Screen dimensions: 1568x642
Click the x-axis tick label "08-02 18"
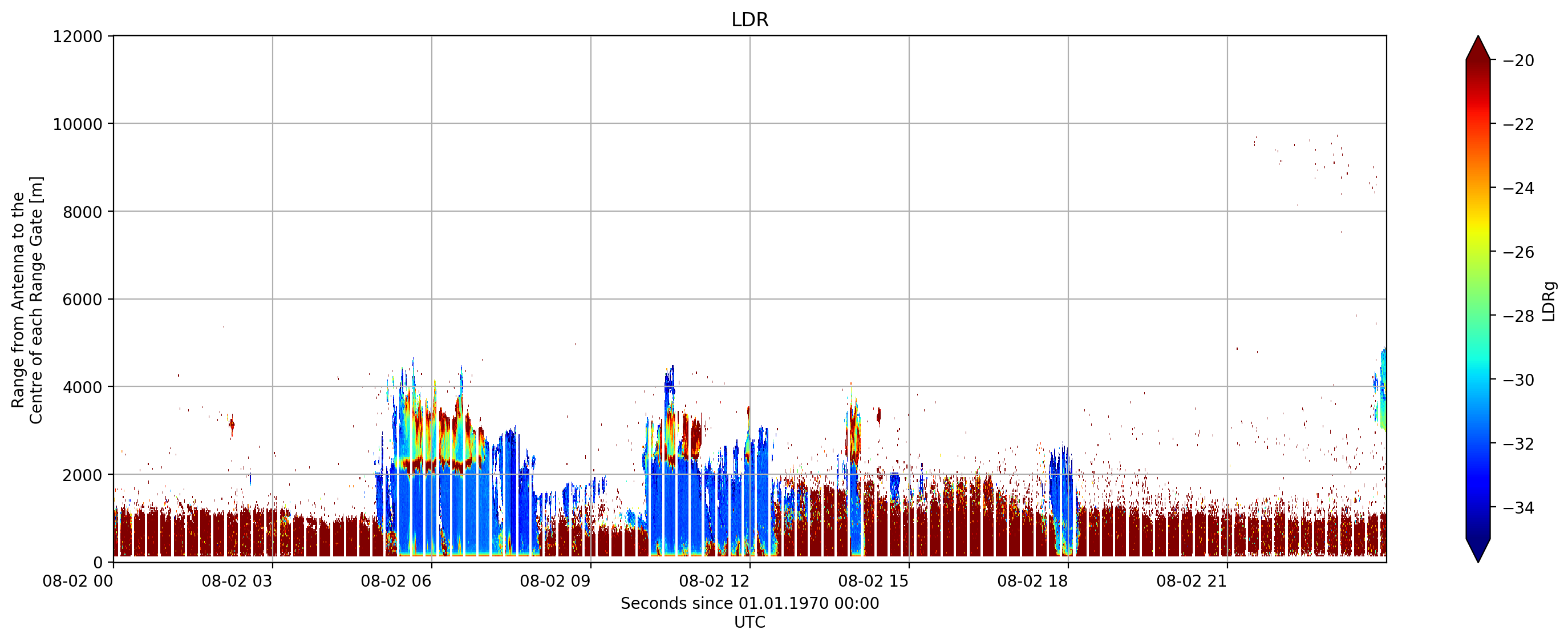pyautogui.click(x=1032, y=581)
